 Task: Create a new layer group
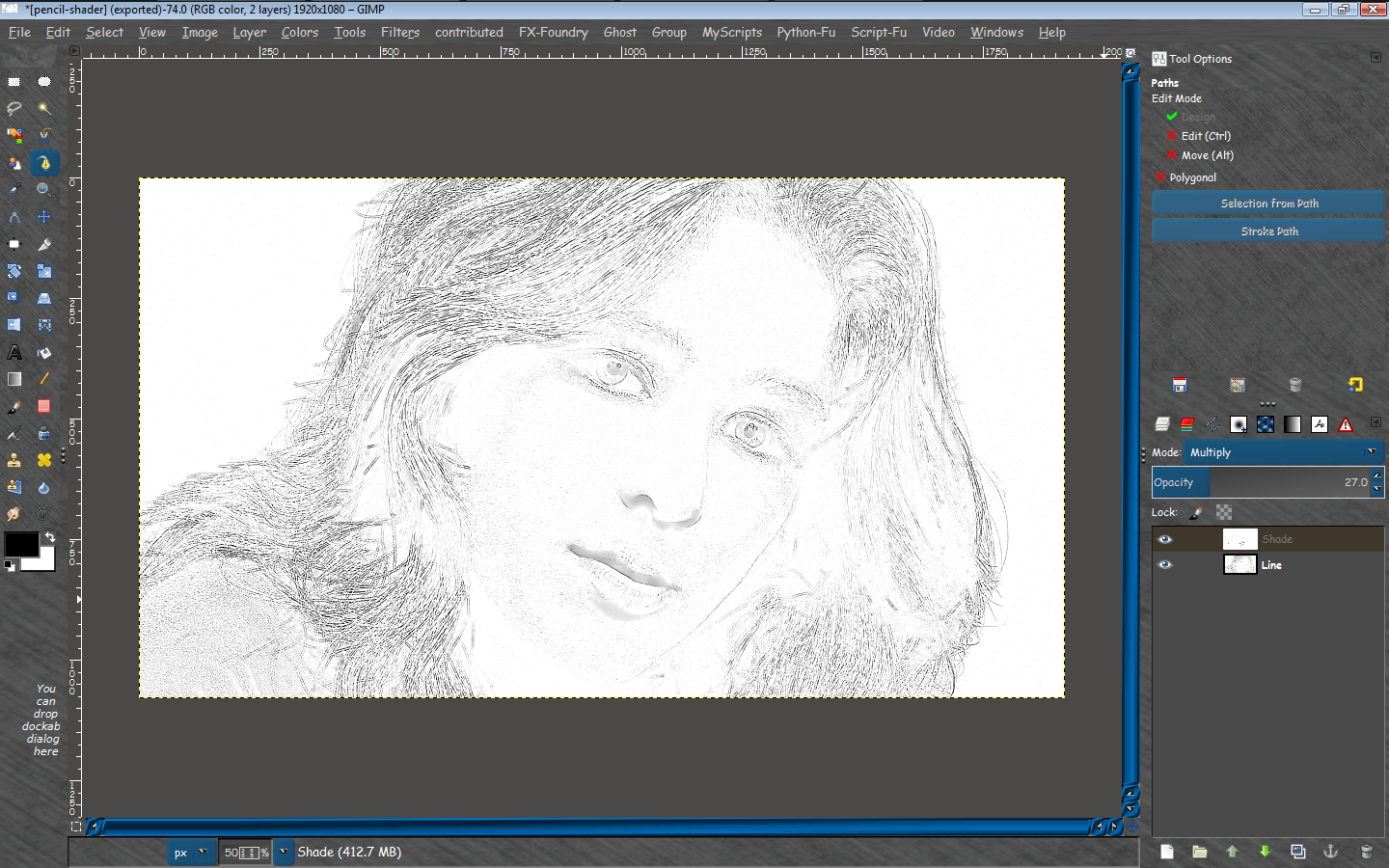coord(1199,852)
